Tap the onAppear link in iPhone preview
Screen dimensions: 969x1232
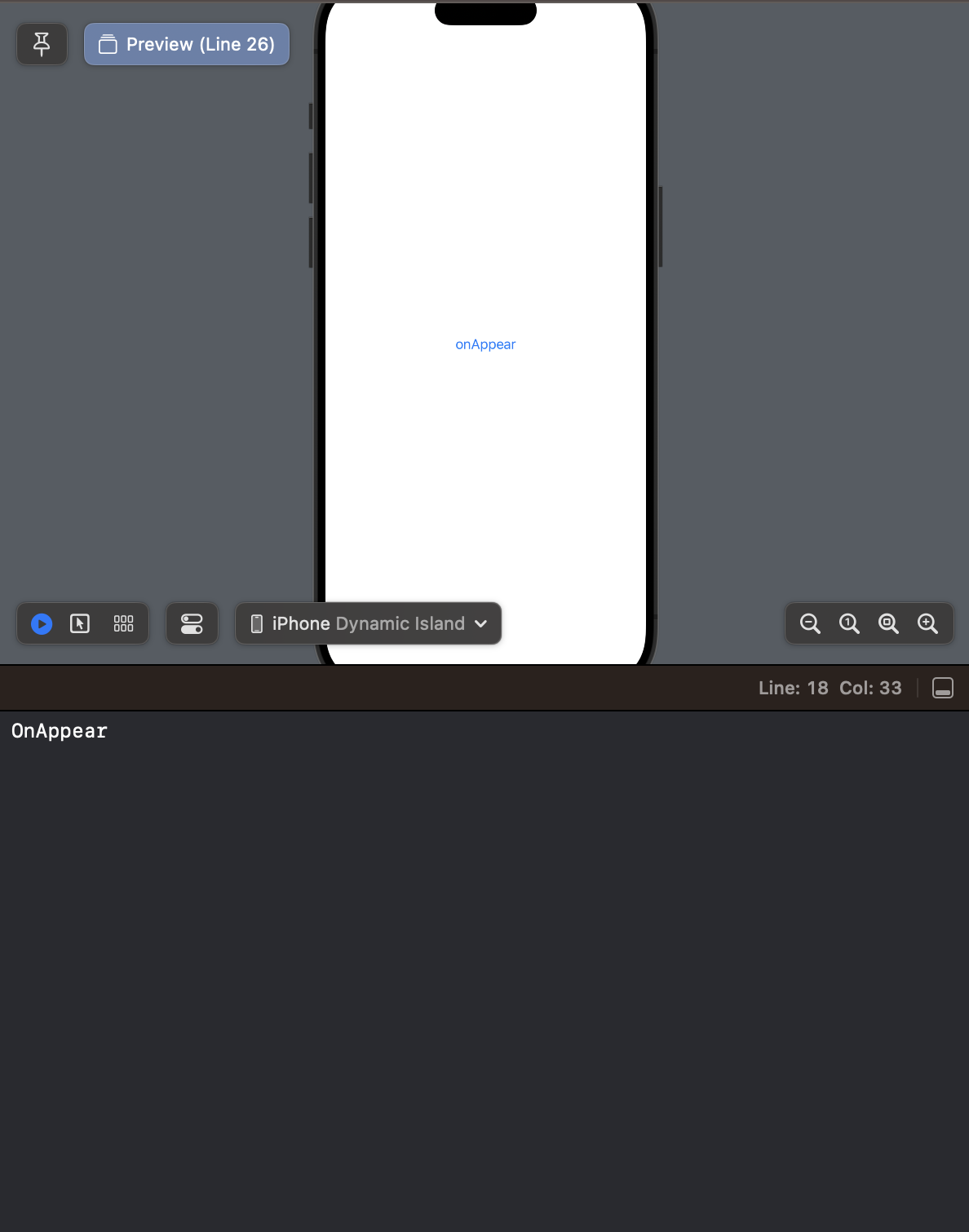[x=485, y=344]
